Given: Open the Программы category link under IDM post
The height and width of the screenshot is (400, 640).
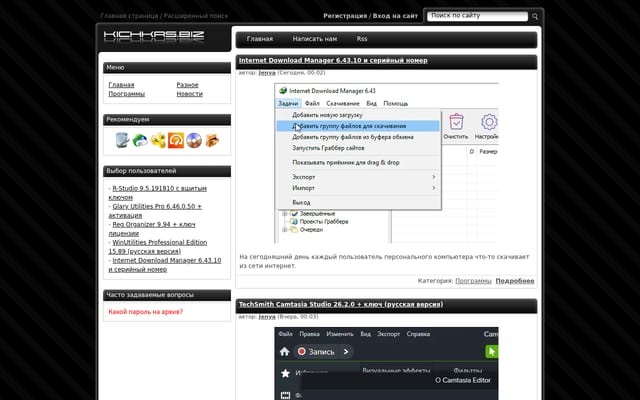Looking at the screenshot, I should point(473,281).
